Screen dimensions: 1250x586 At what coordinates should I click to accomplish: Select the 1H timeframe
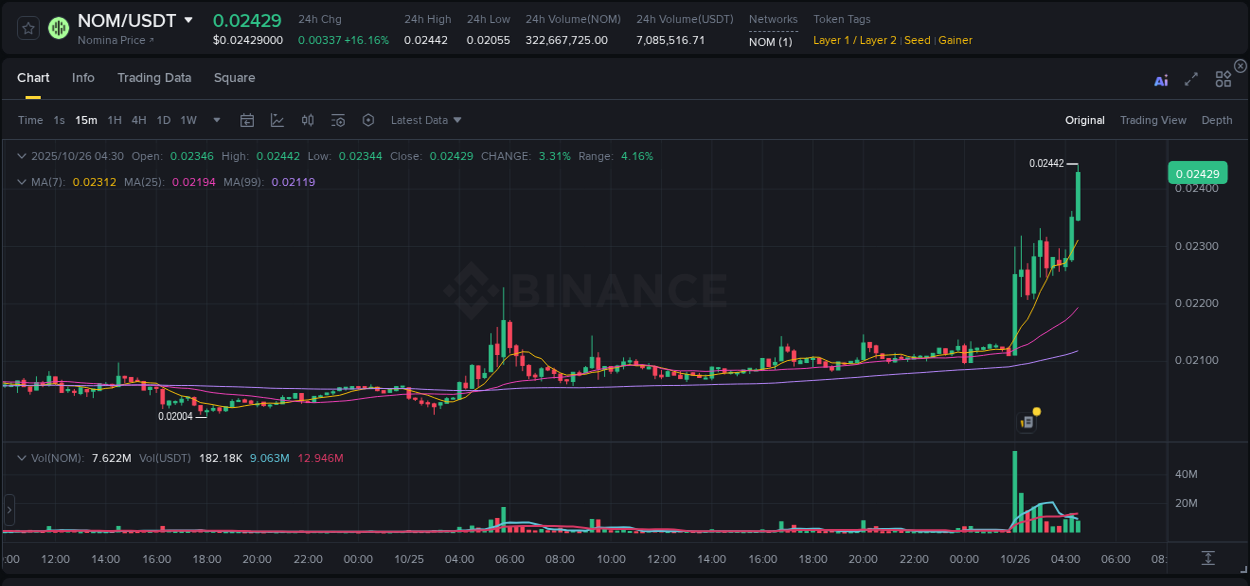[x=114, y=119]
